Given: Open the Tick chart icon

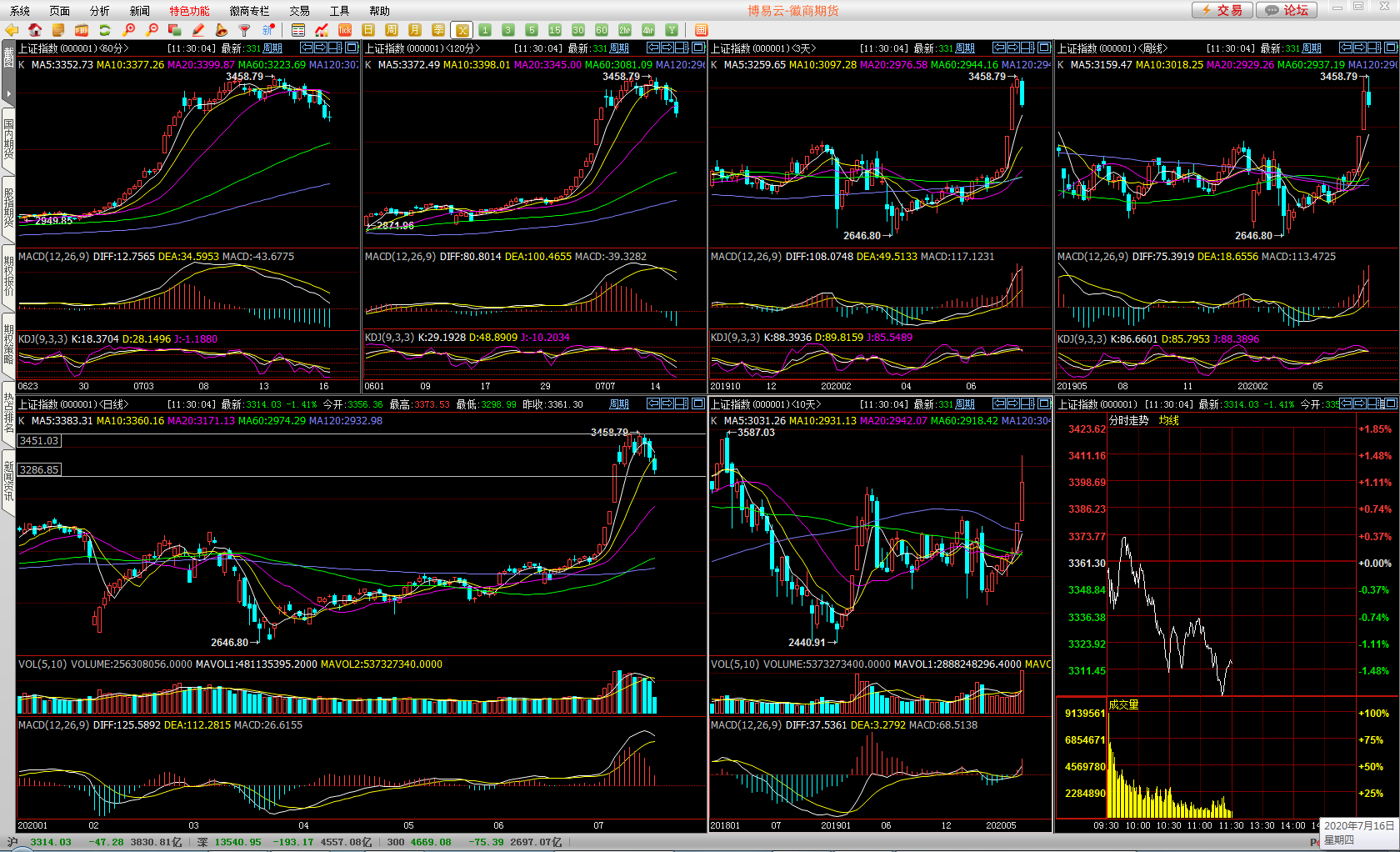Looking at the screenshot, I should 345,30.
